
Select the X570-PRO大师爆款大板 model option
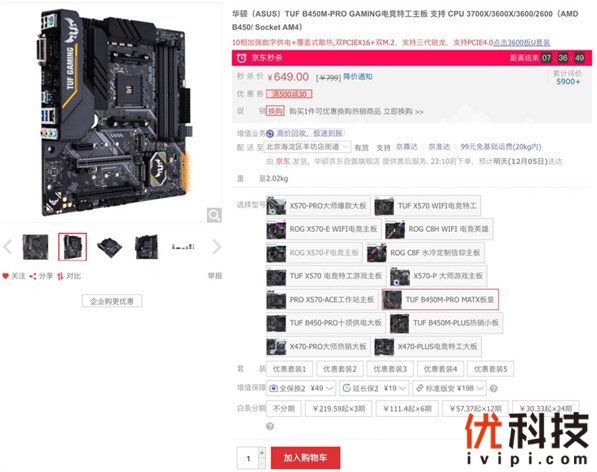click(x=318, y=206)
